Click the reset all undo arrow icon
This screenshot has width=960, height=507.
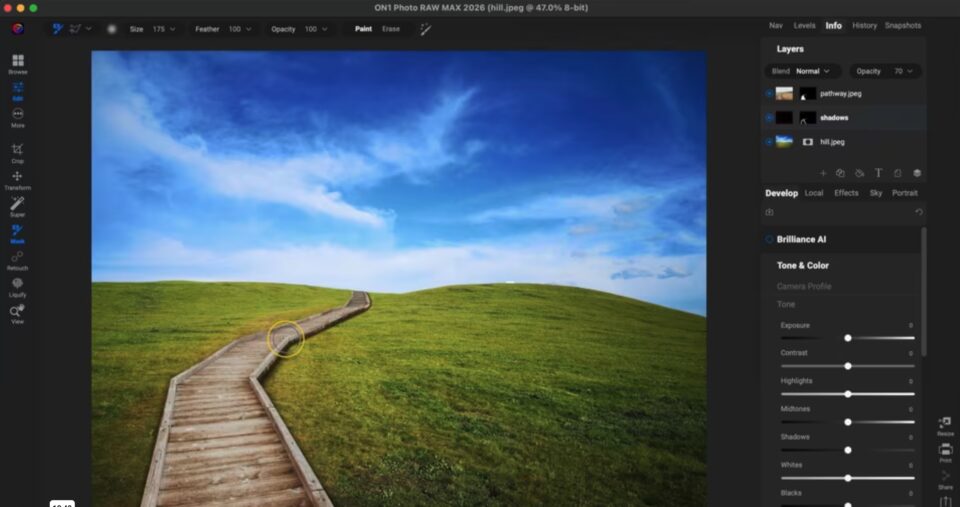point(918,212)
